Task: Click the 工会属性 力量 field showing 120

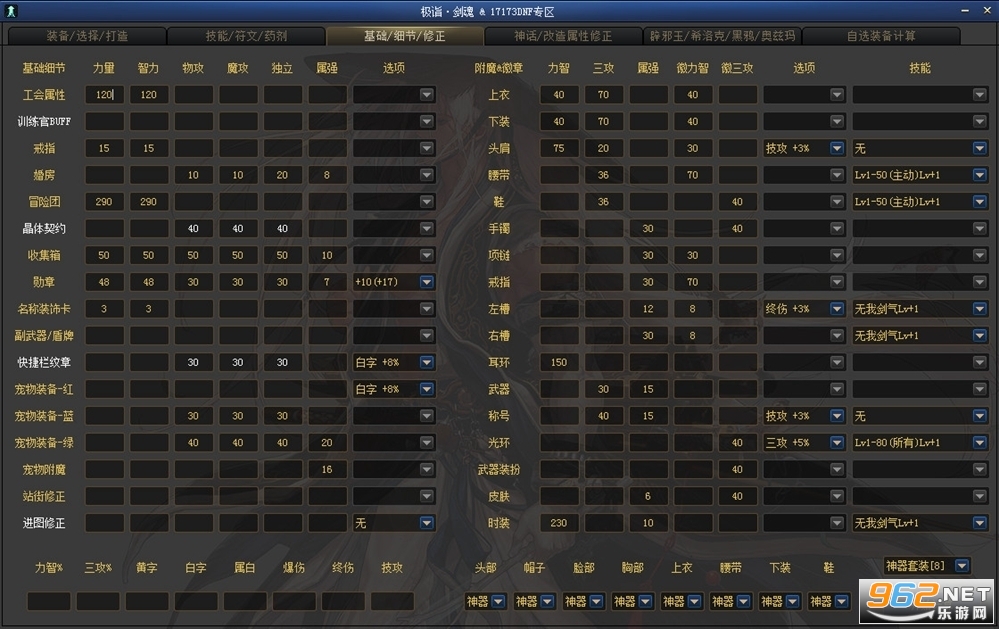Action: pyautogui.click(x=104, y=94)
